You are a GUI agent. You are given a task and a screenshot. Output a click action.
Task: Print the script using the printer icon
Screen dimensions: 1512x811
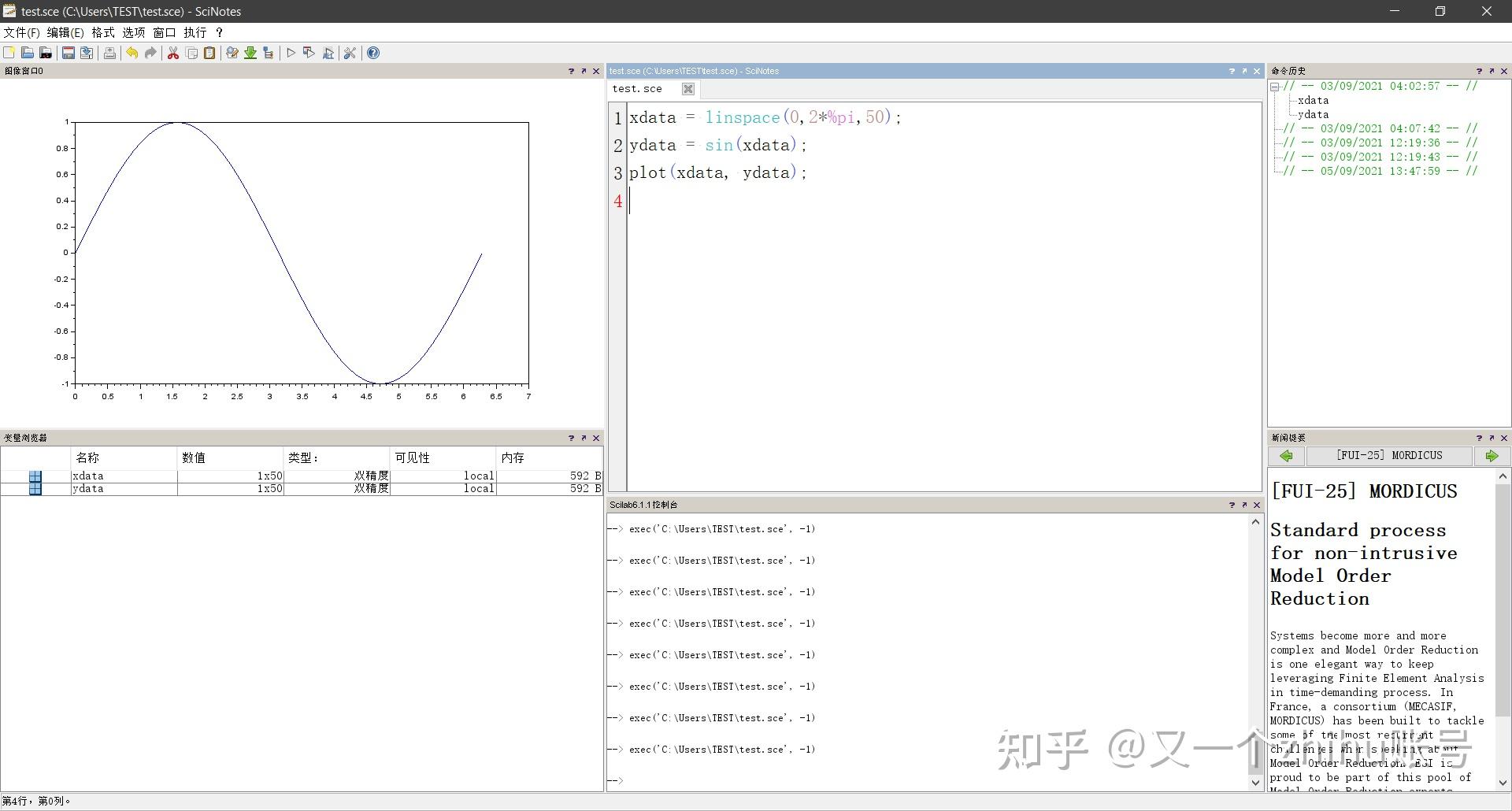[x=109, y=53]
